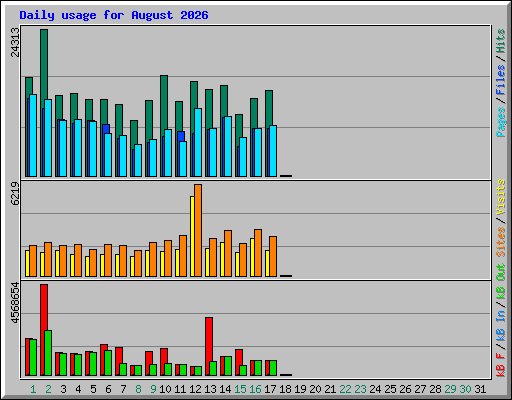
Task: Click the "Hits" legend label
Action: click(x=501, y=41)
